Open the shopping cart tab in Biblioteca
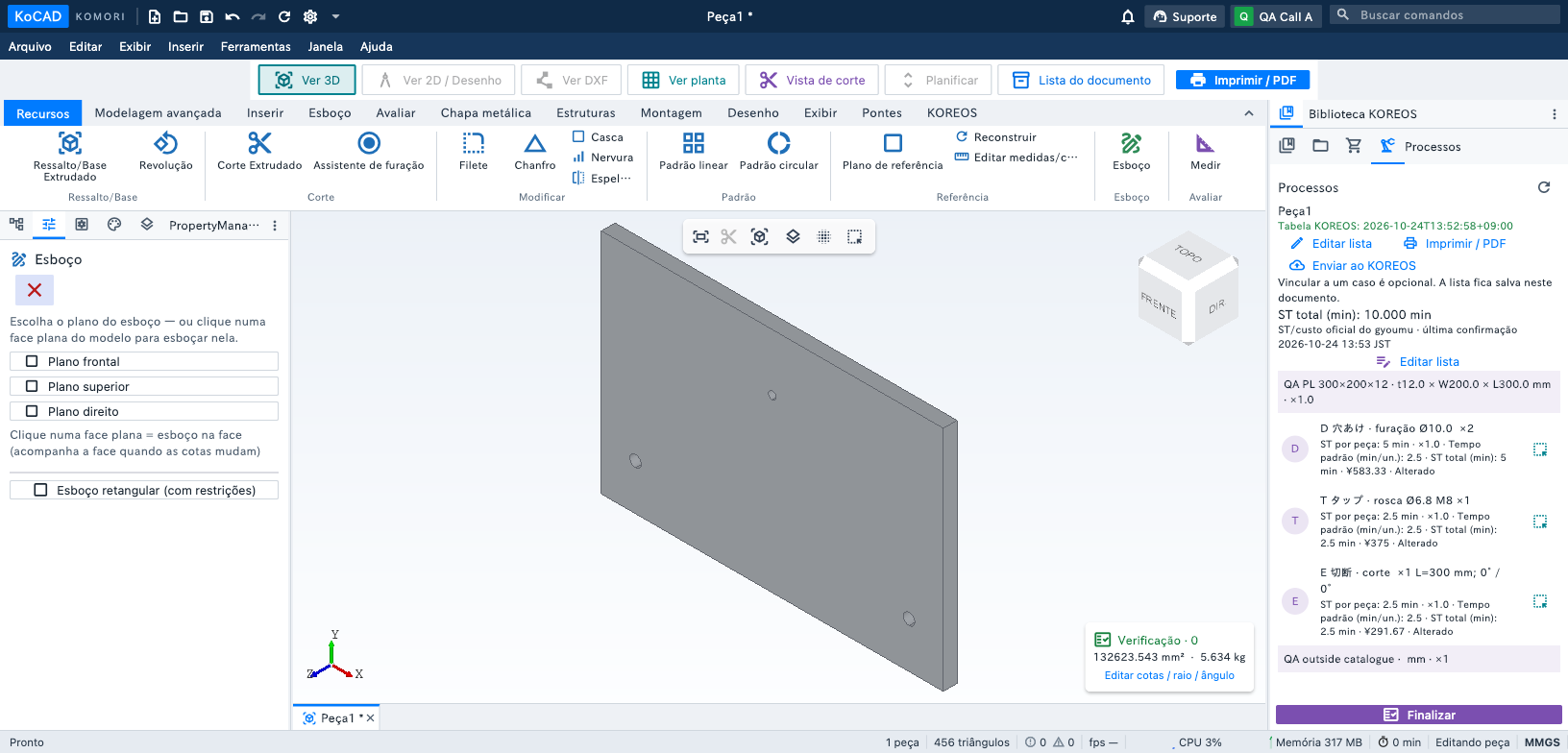 click(1354, 146)
